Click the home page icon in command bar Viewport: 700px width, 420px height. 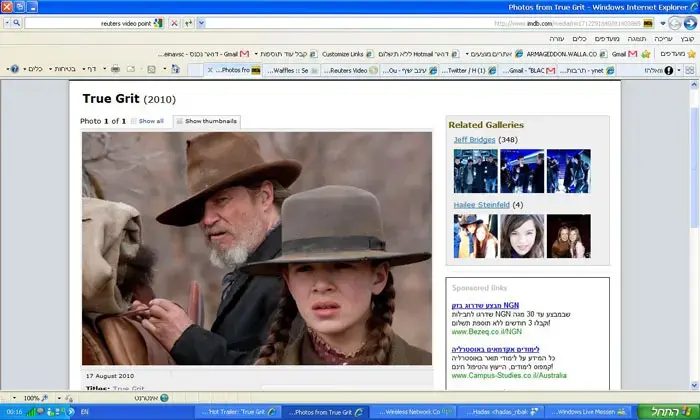[175, 69]
